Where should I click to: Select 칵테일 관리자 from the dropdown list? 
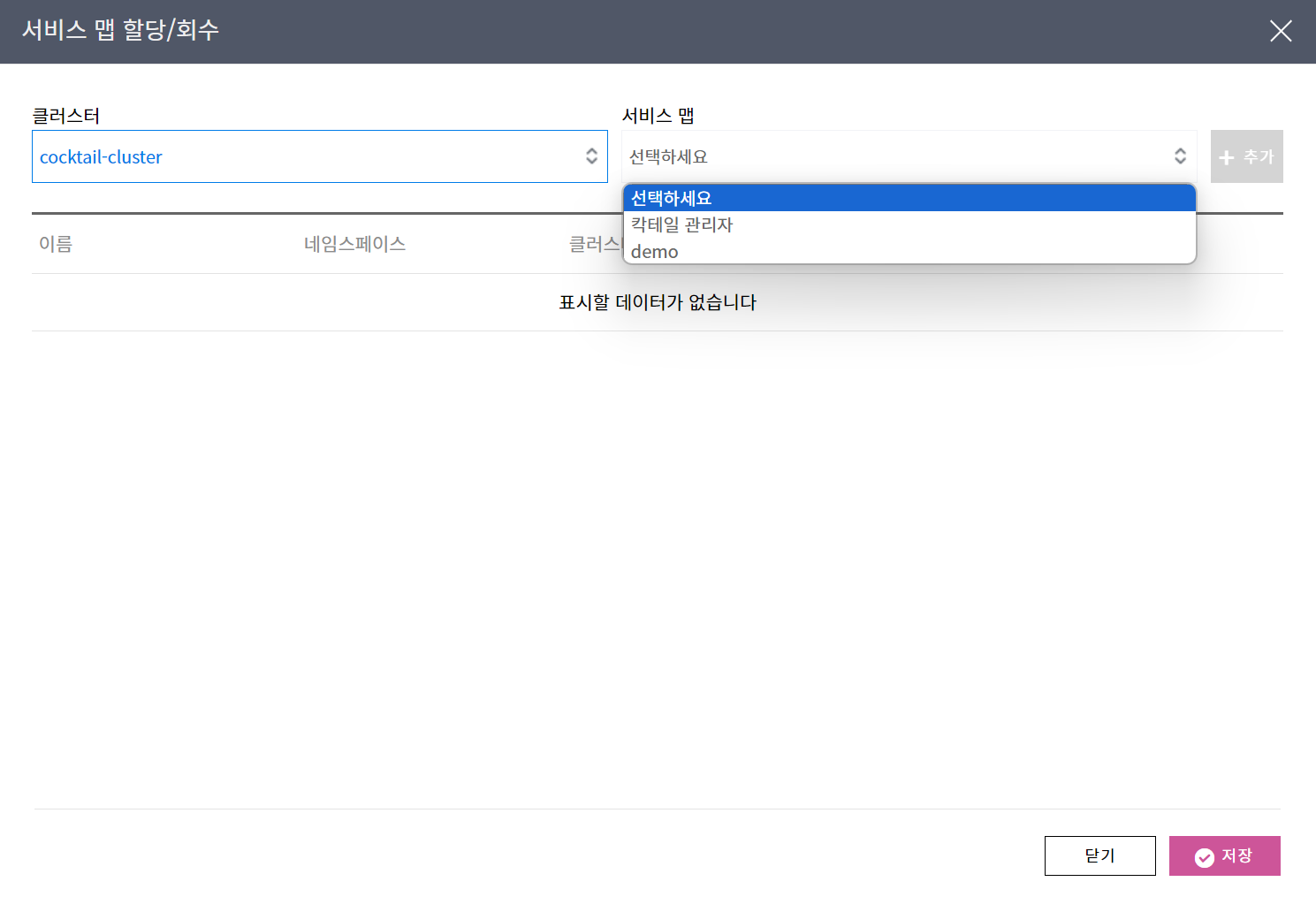click(x=682, y=224)
